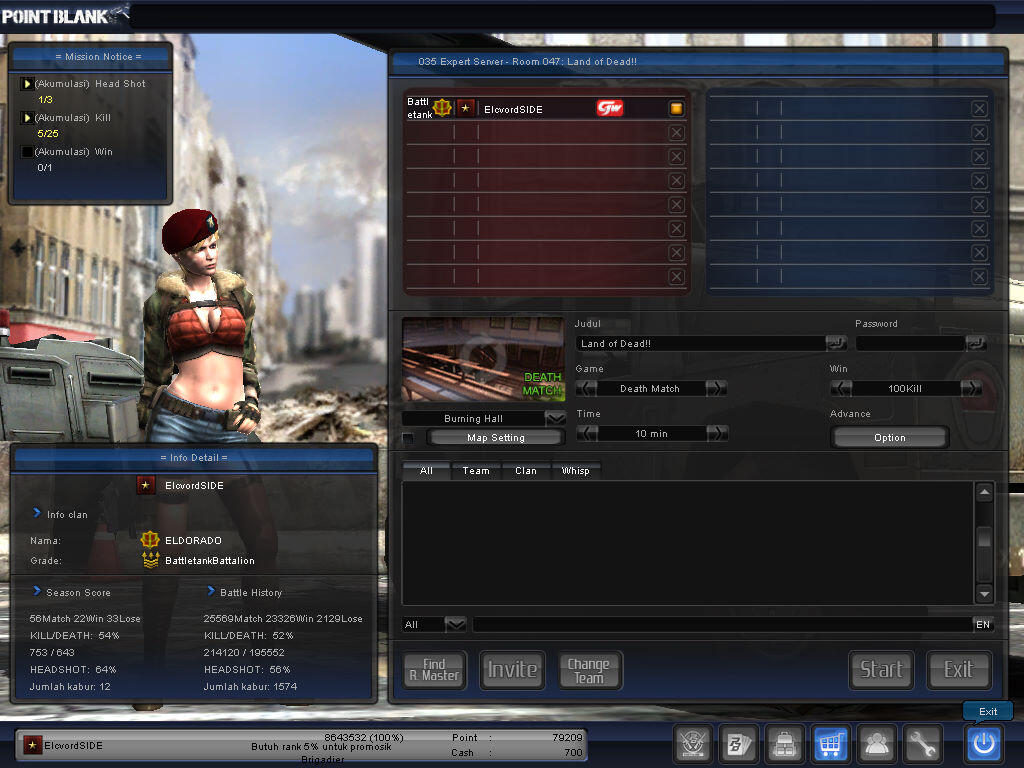This screenshot has width=1024, height=768.
Task: Click the Password input field
Action: coord(910,343)
